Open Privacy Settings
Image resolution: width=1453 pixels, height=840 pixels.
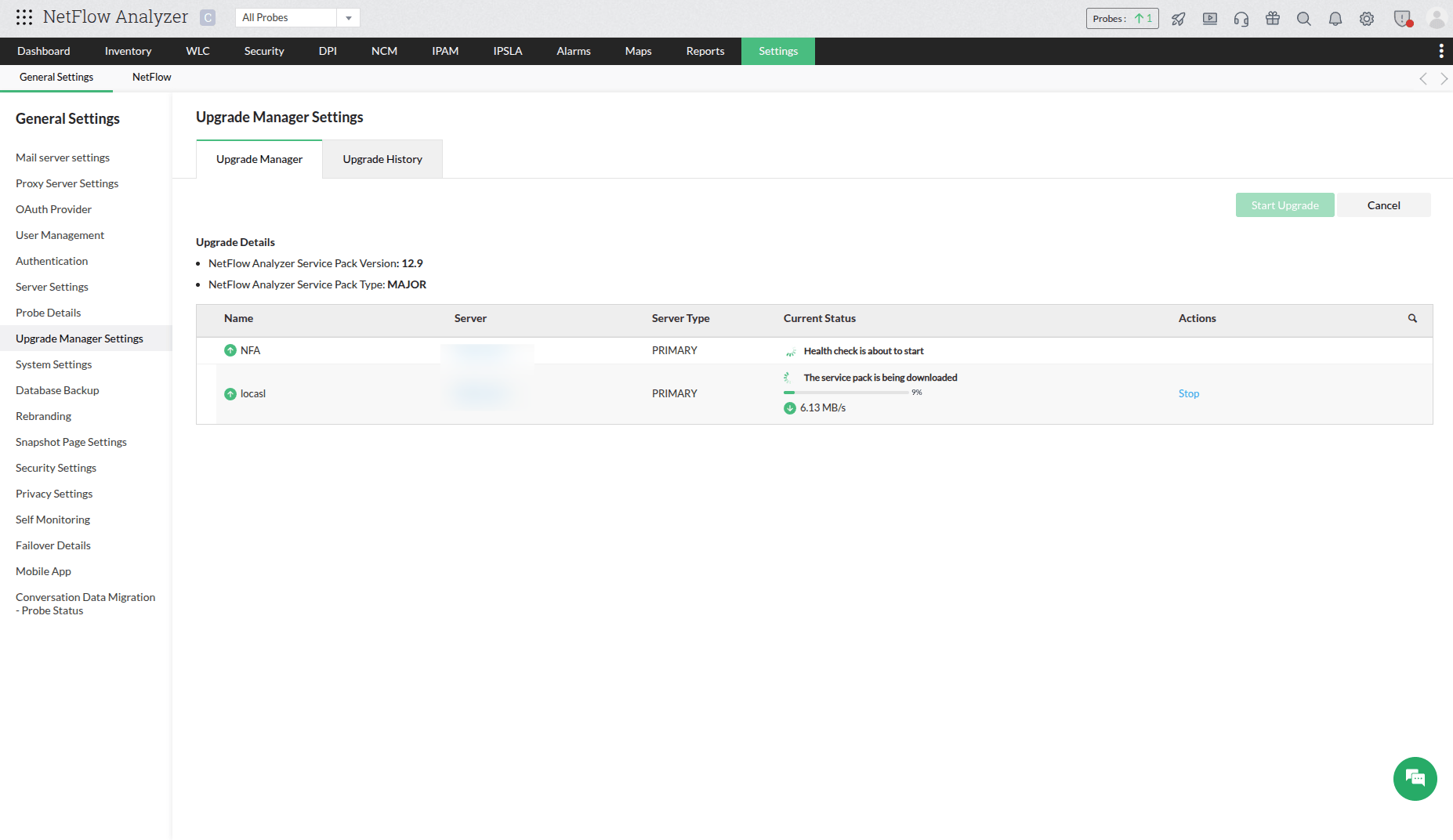coord(54,494)
